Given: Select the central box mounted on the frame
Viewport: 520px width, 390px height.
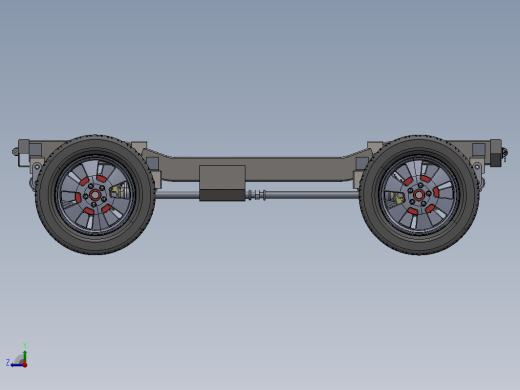Looking at the screenshot, I should point(222,183).
